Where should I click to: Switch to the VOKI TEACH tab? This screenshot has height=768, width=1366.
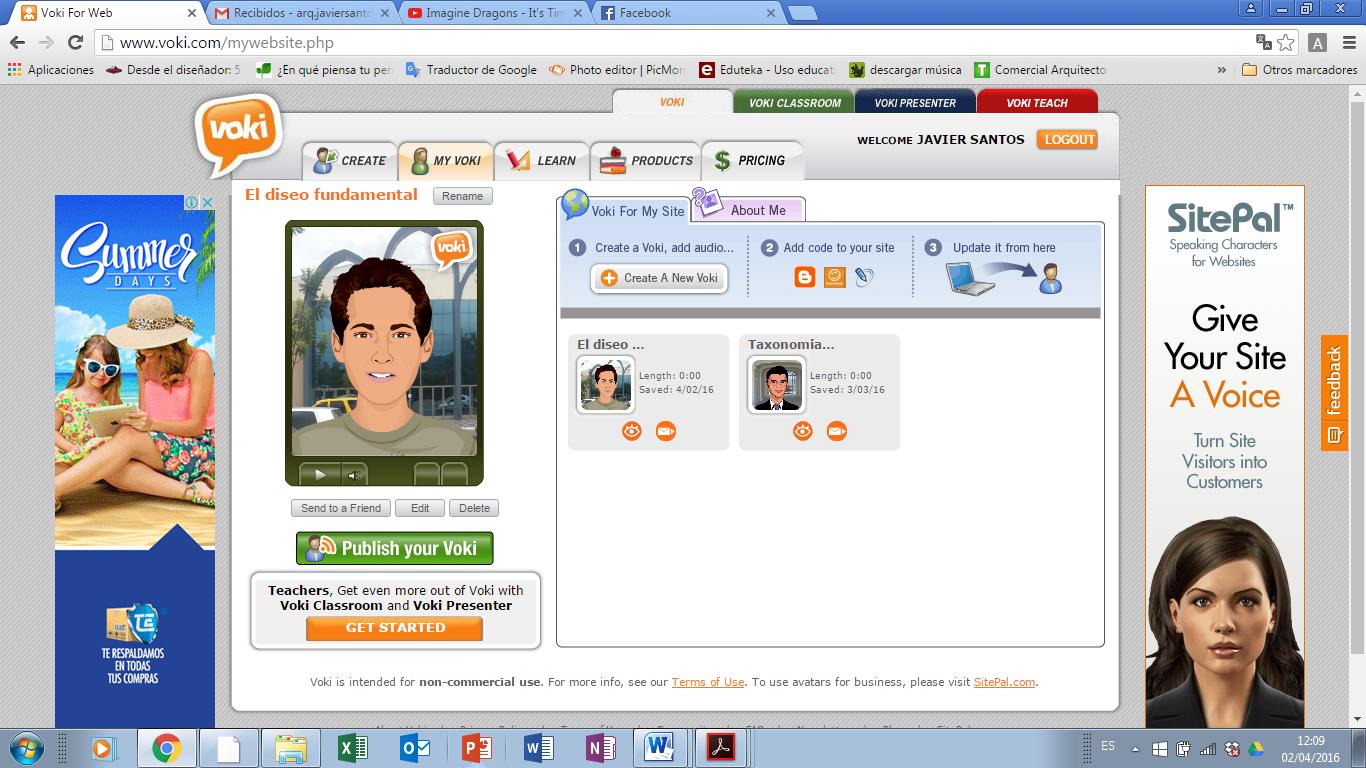pyautogui.click(x=1037, y=102)
